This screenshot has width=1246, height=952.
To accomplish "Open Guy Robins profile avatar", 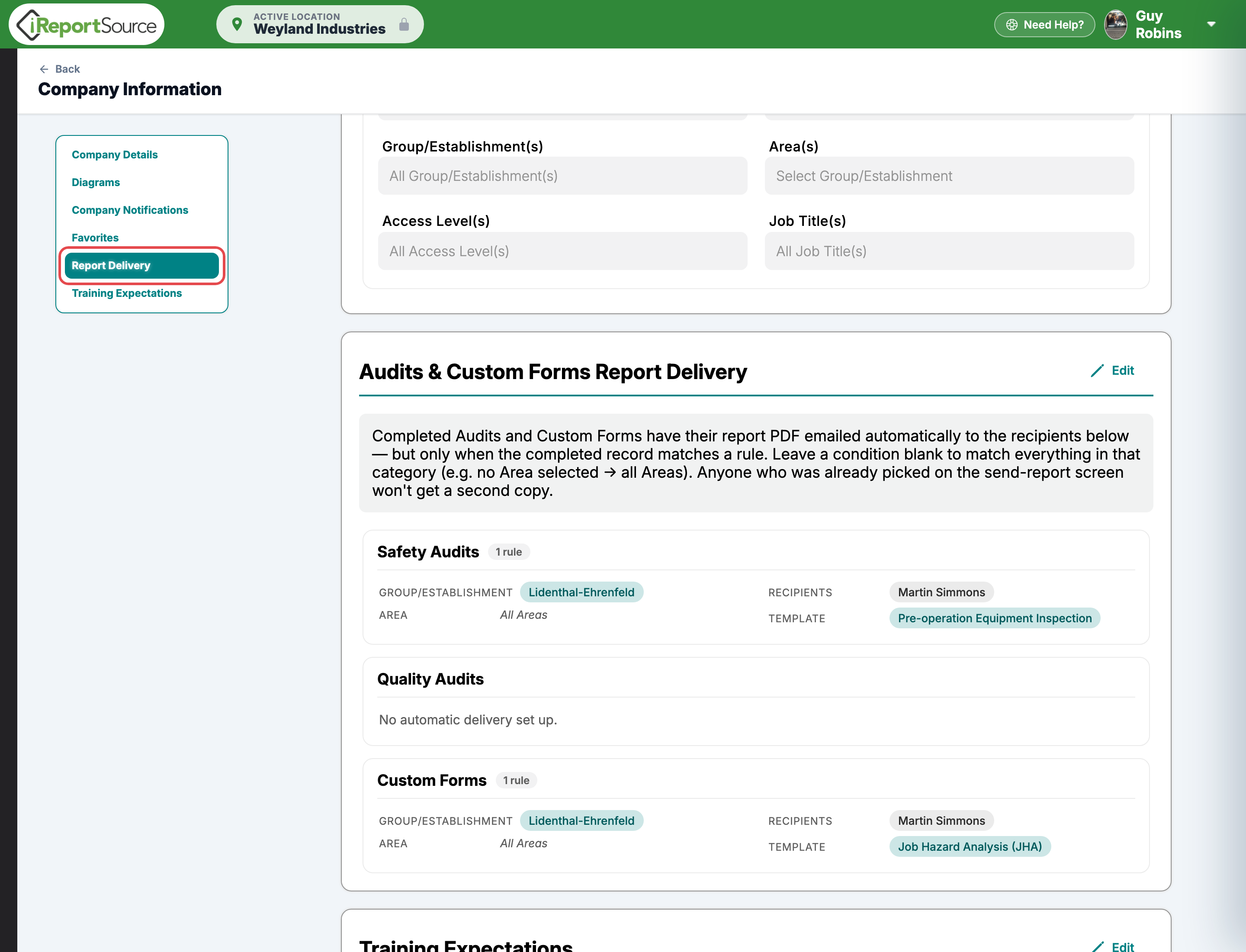I will pyautogui.click(x=1116, y=25).
